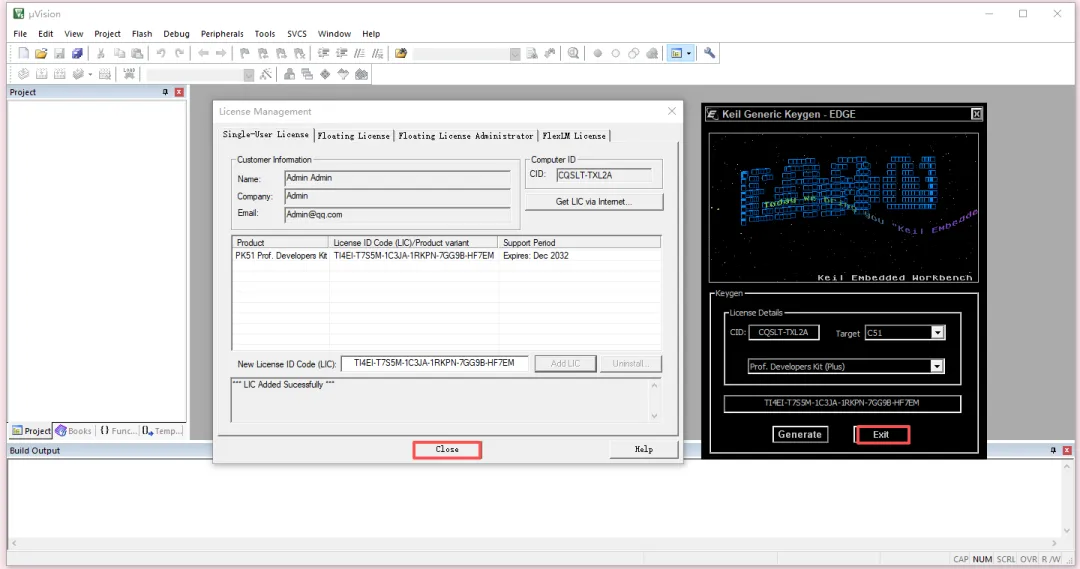This screenshot has width=1080, height=569.
Task: Toggle Project panel pin icon
Action: point(165,92)
